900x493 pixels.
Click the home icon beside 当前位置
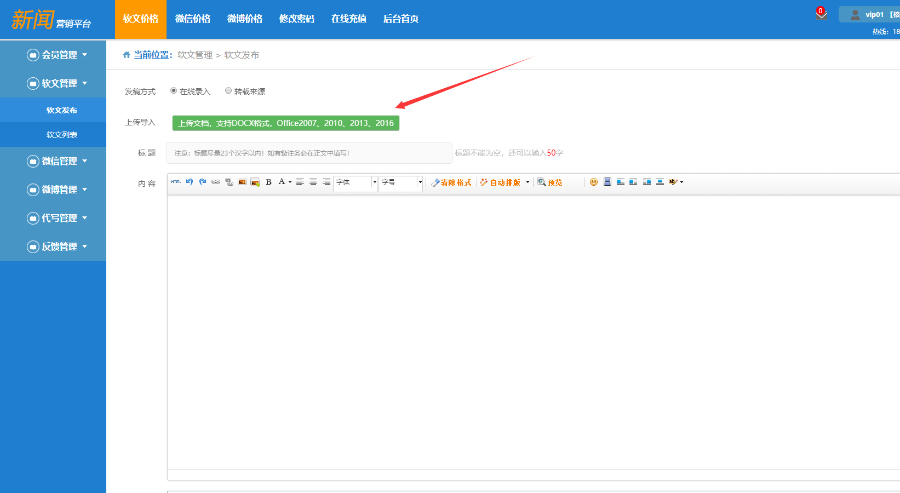coord(126,55)
